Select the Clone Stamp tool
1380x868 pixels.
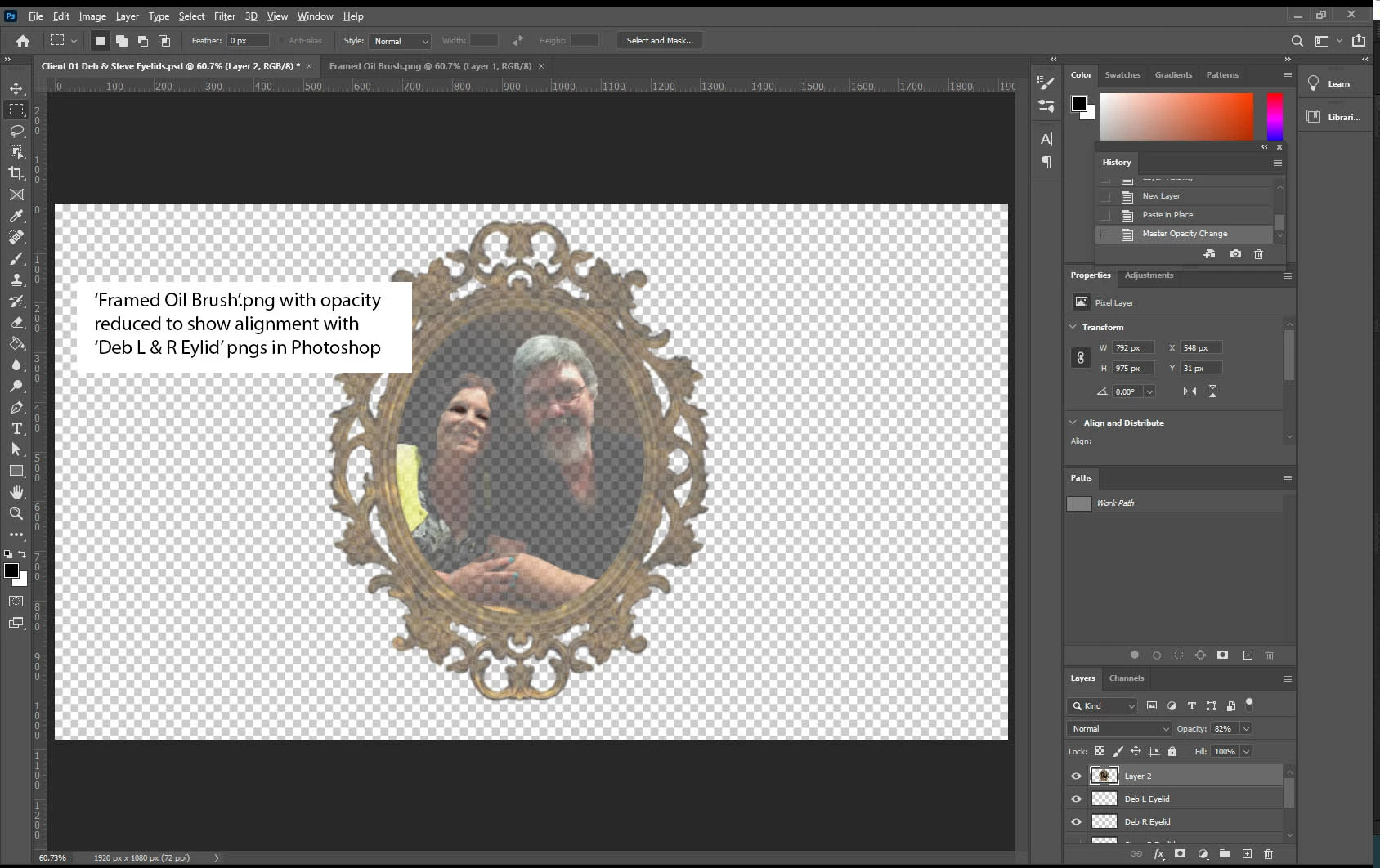[x=16, y=280]
